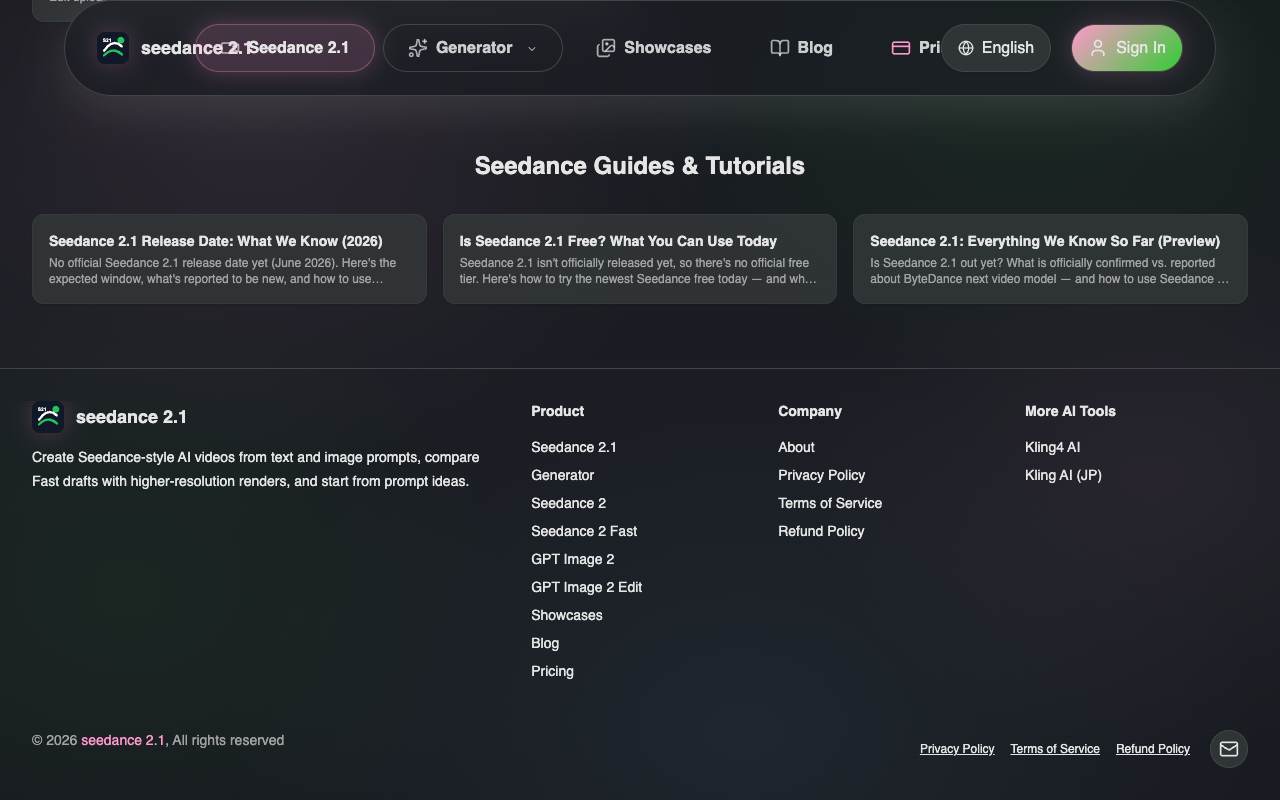Open Seedance 2.1 Release Date article card
The height and width of the screenshot is (800, 1280).
pos(229,259)
